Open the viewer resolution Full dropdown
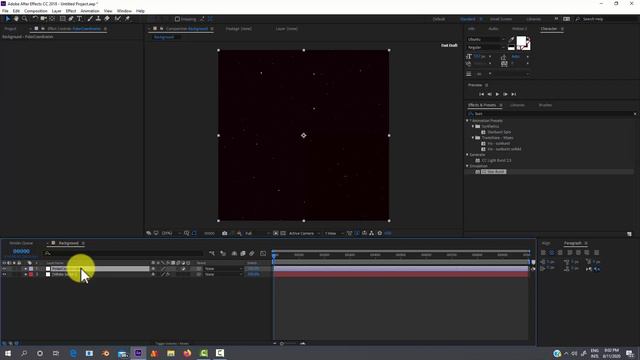 257,233
